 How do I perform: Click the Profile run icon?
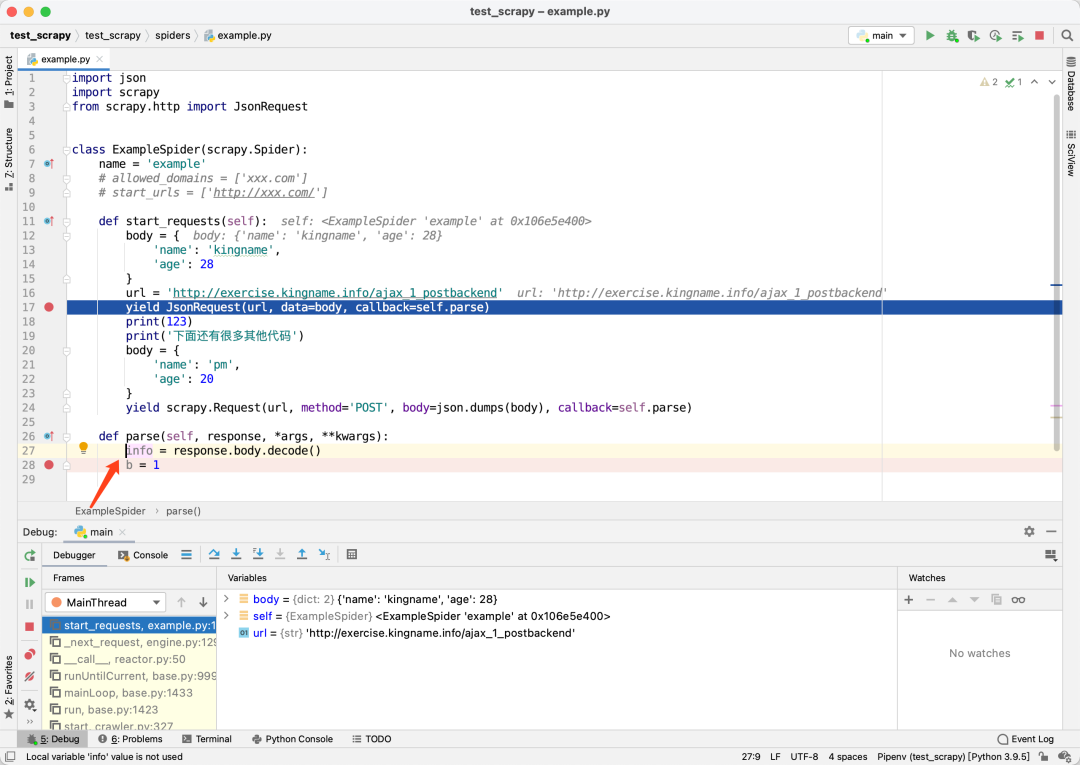point(995,36)
